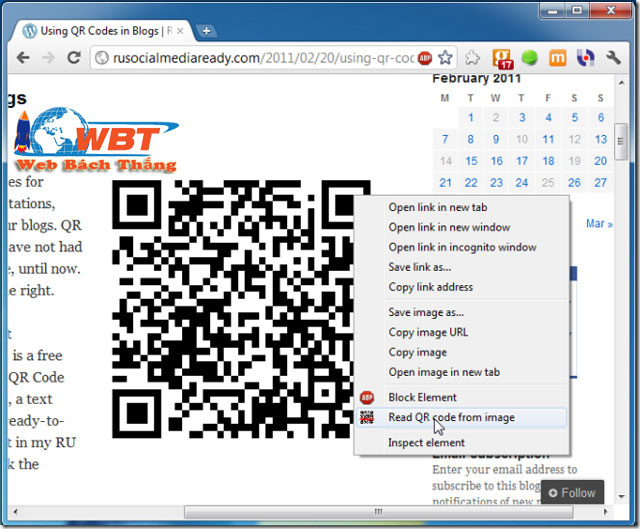Click the orange extension icon with badge 17

pos(502,58)
